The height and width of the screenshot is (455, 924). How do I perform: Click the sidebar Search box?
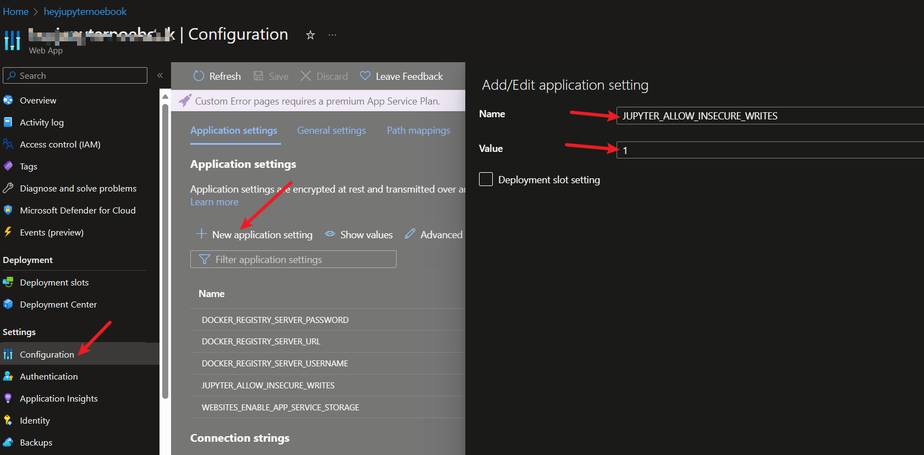tap(75, 75)
